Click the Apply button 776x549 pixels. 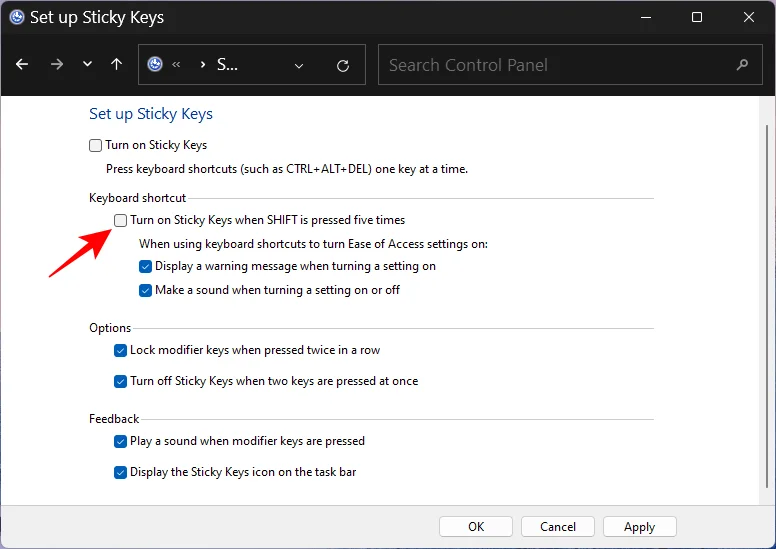click(x=639, y=527)
